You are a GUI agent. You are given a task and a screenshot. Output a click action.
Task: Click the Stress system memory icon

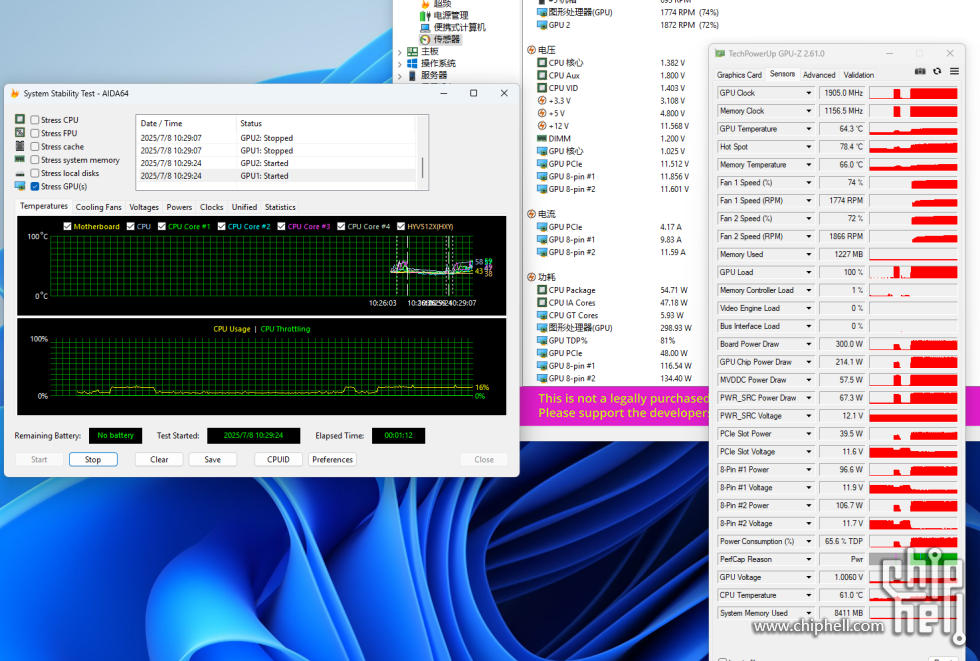(x=20, y=159)
